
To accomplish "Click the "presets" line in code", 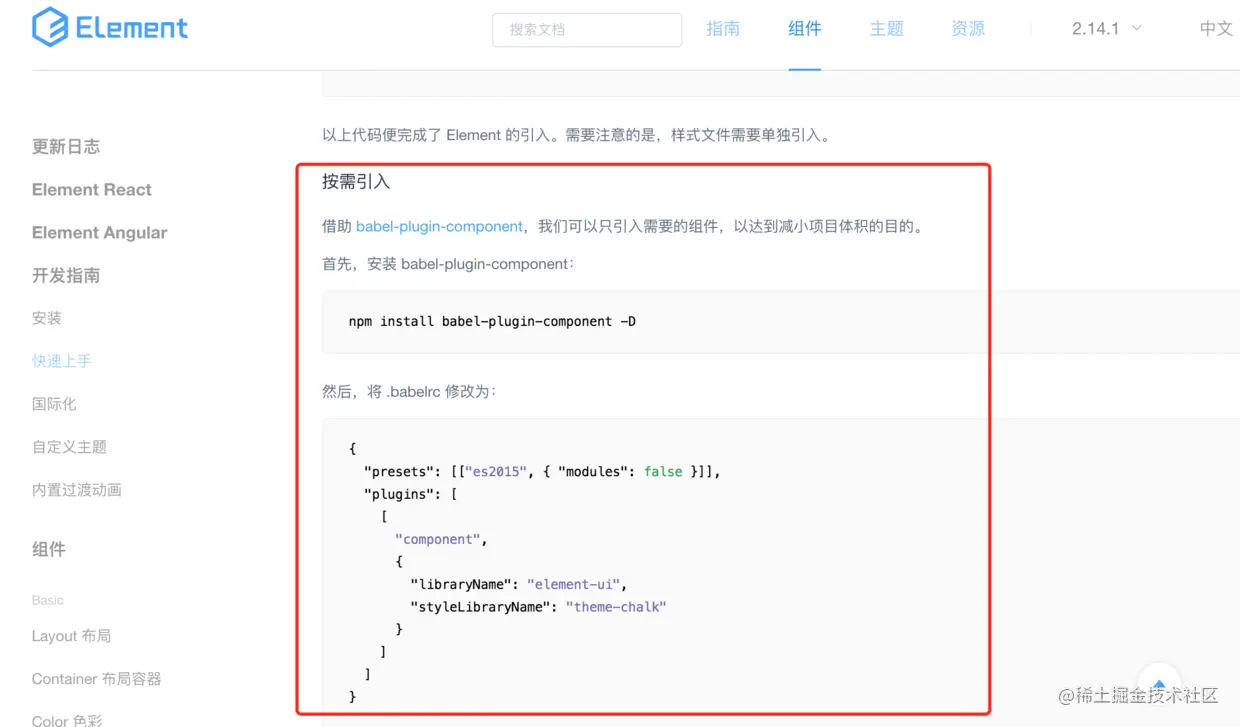I will pos(542,472).
